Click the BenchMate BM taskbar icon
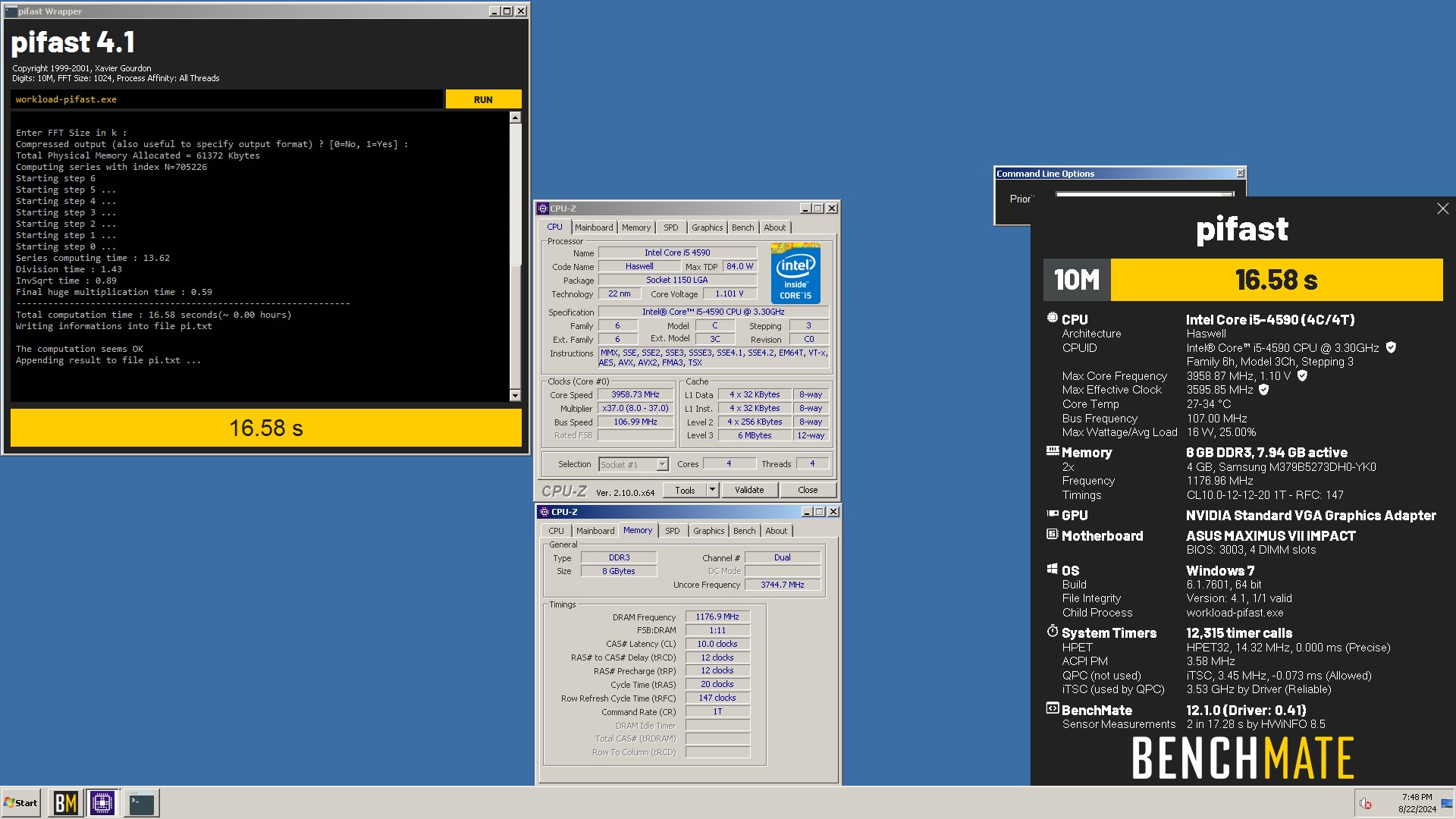 [x=65, y=802]
